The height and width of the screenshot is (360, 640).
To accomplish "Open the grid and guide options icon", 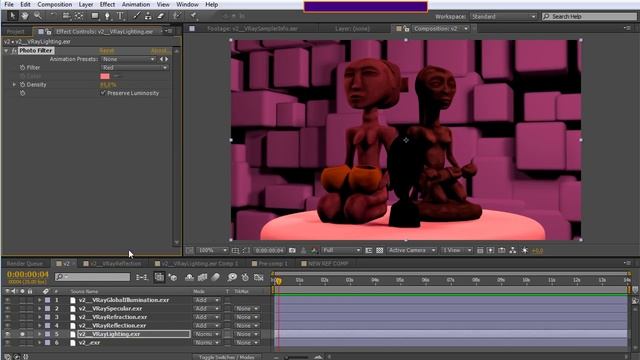I will click(x=236, y=250).
